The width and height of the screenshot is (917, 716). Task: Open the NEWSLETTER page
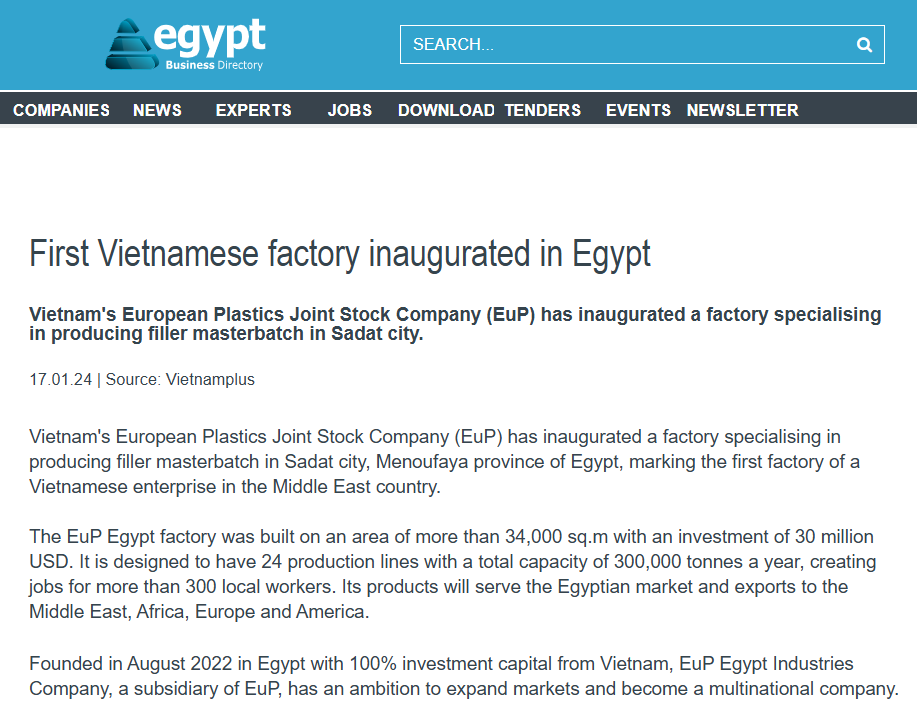(x=742, y=110)
